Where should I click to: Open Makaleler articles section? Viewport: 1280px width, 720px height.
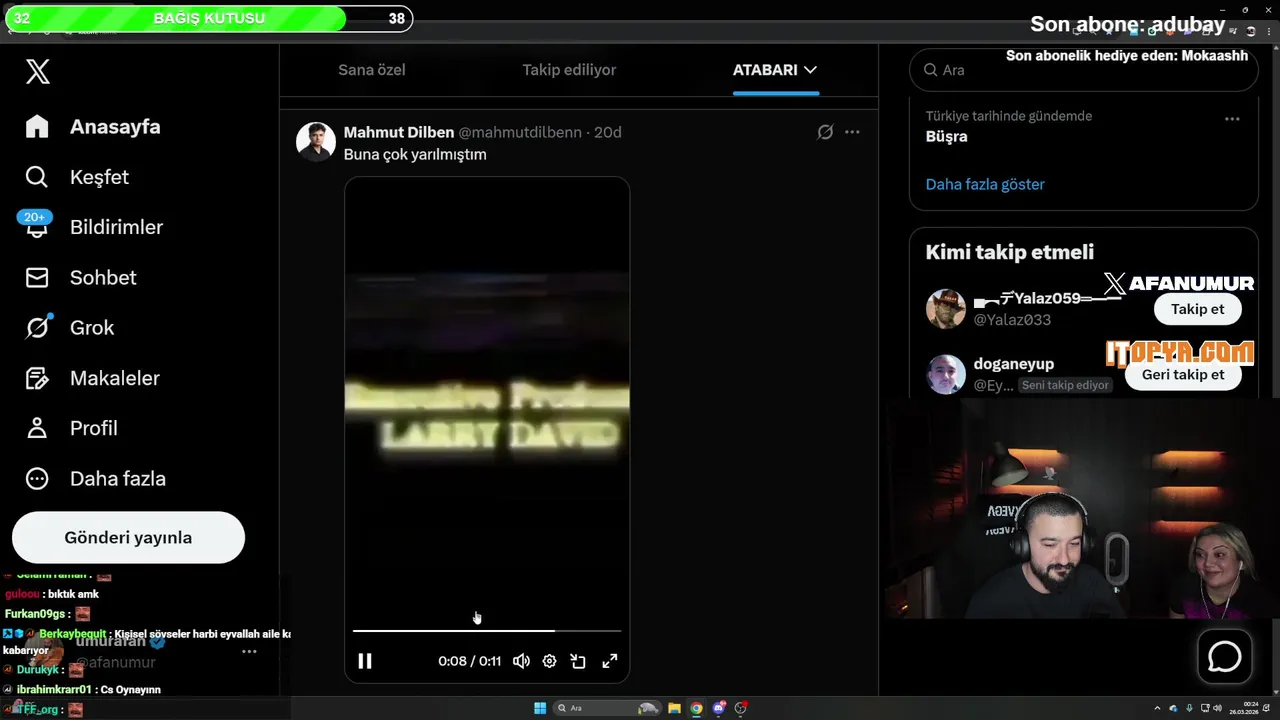92,378
